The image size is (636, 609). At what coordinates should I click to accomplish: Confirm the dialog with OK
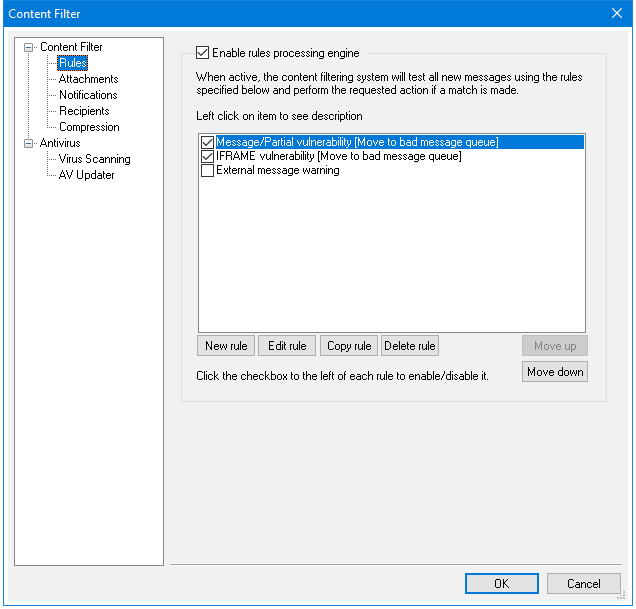[501, 584]
